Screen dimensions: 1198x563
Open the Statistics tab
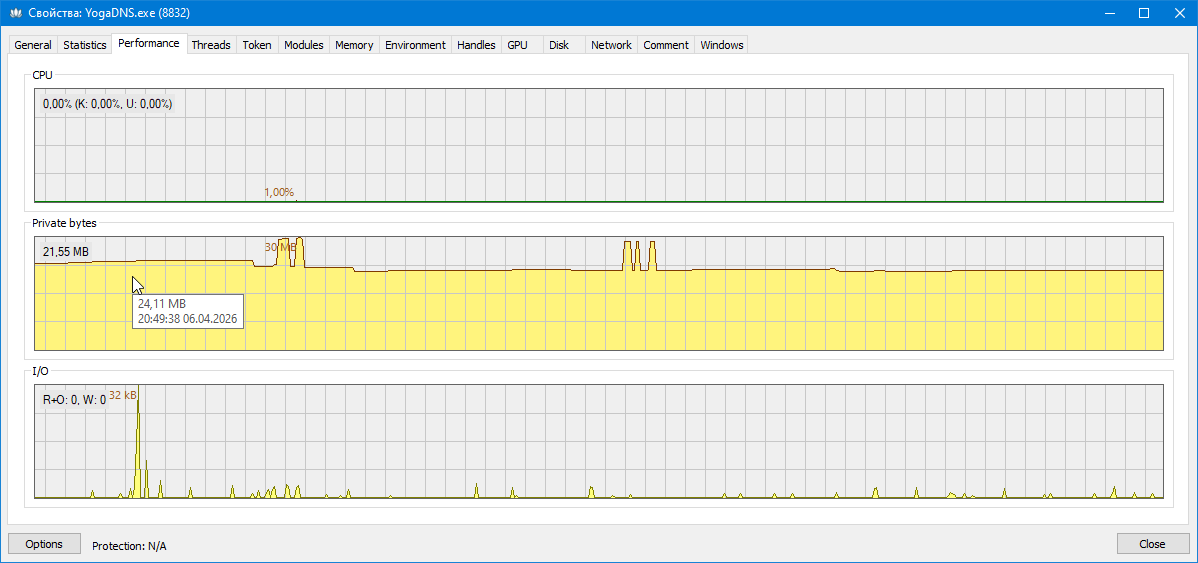(85, 45)
